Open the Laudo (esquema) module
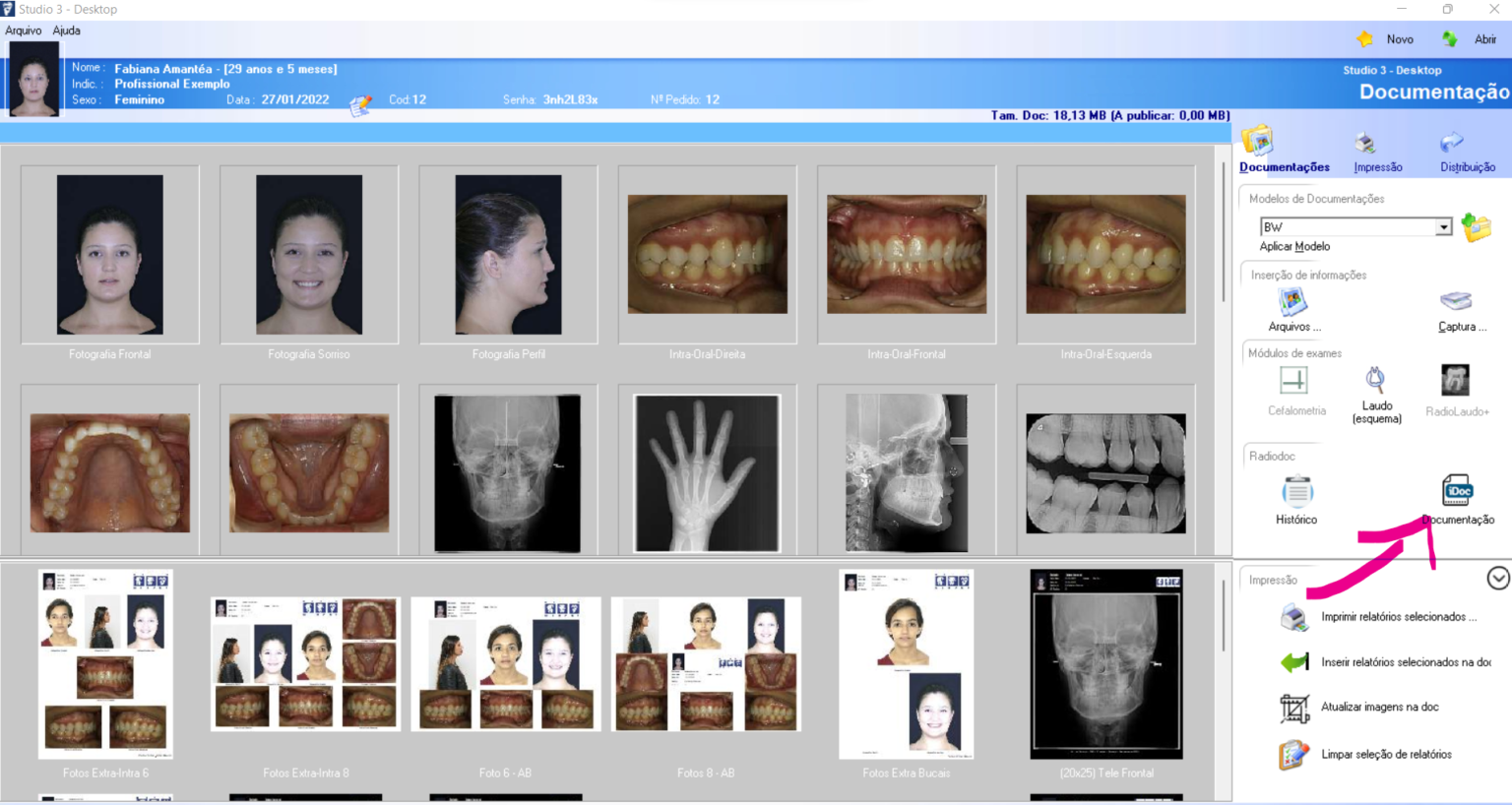 (x=1375, y=380)
